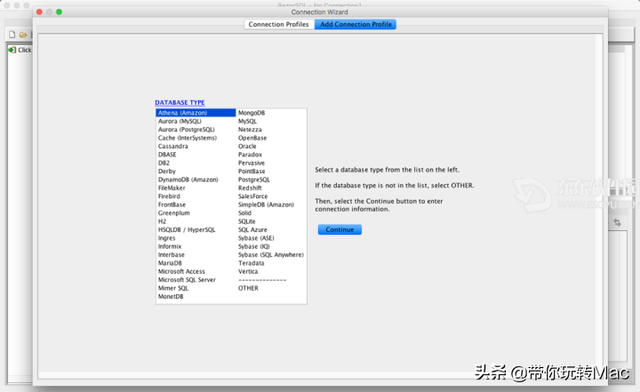The height and width of the screenshot is (392, 640).
Task: Pick Ingres from the database list
Action: (167, 238)
